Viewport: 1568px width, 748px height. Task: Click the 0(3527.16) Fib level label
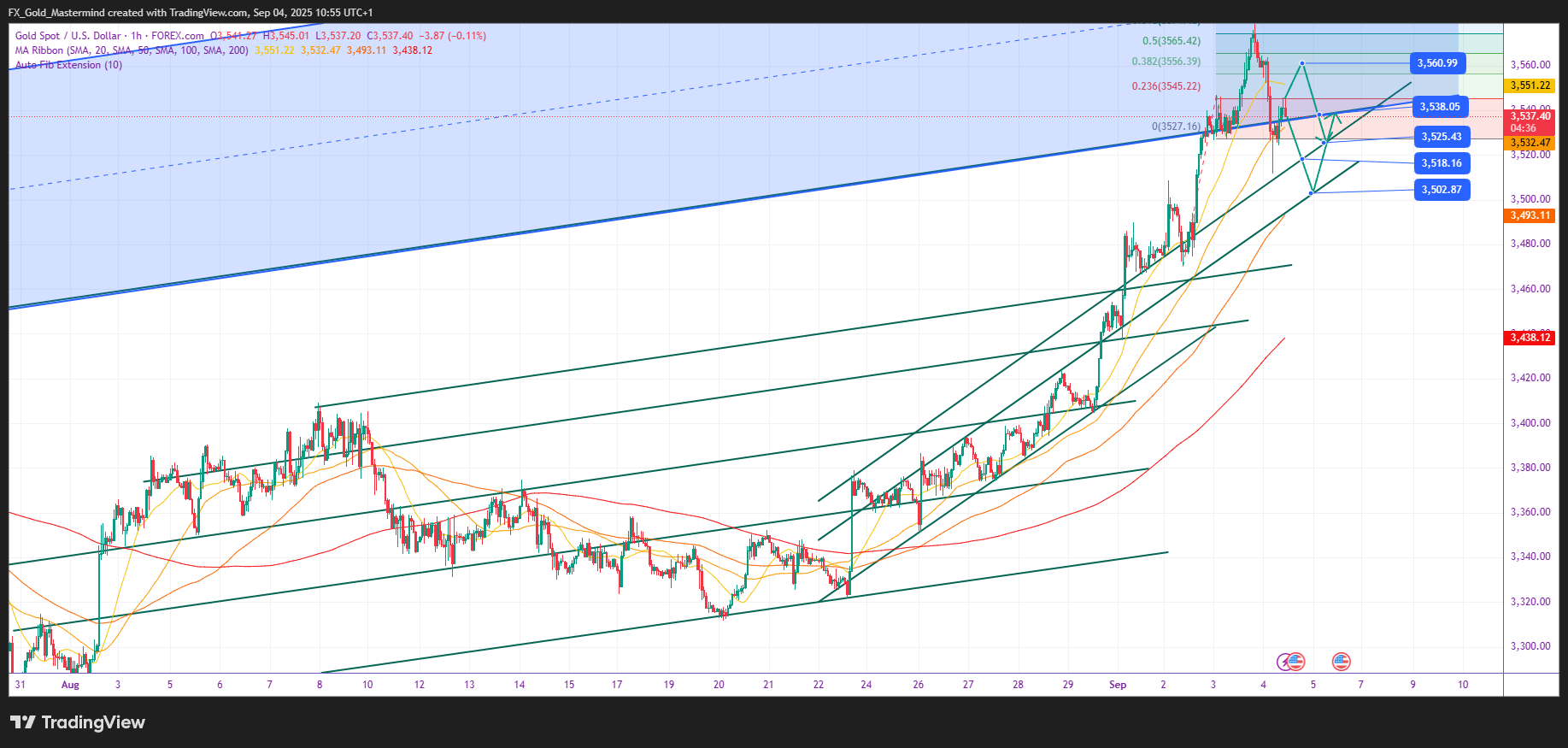pos(1177,127)
